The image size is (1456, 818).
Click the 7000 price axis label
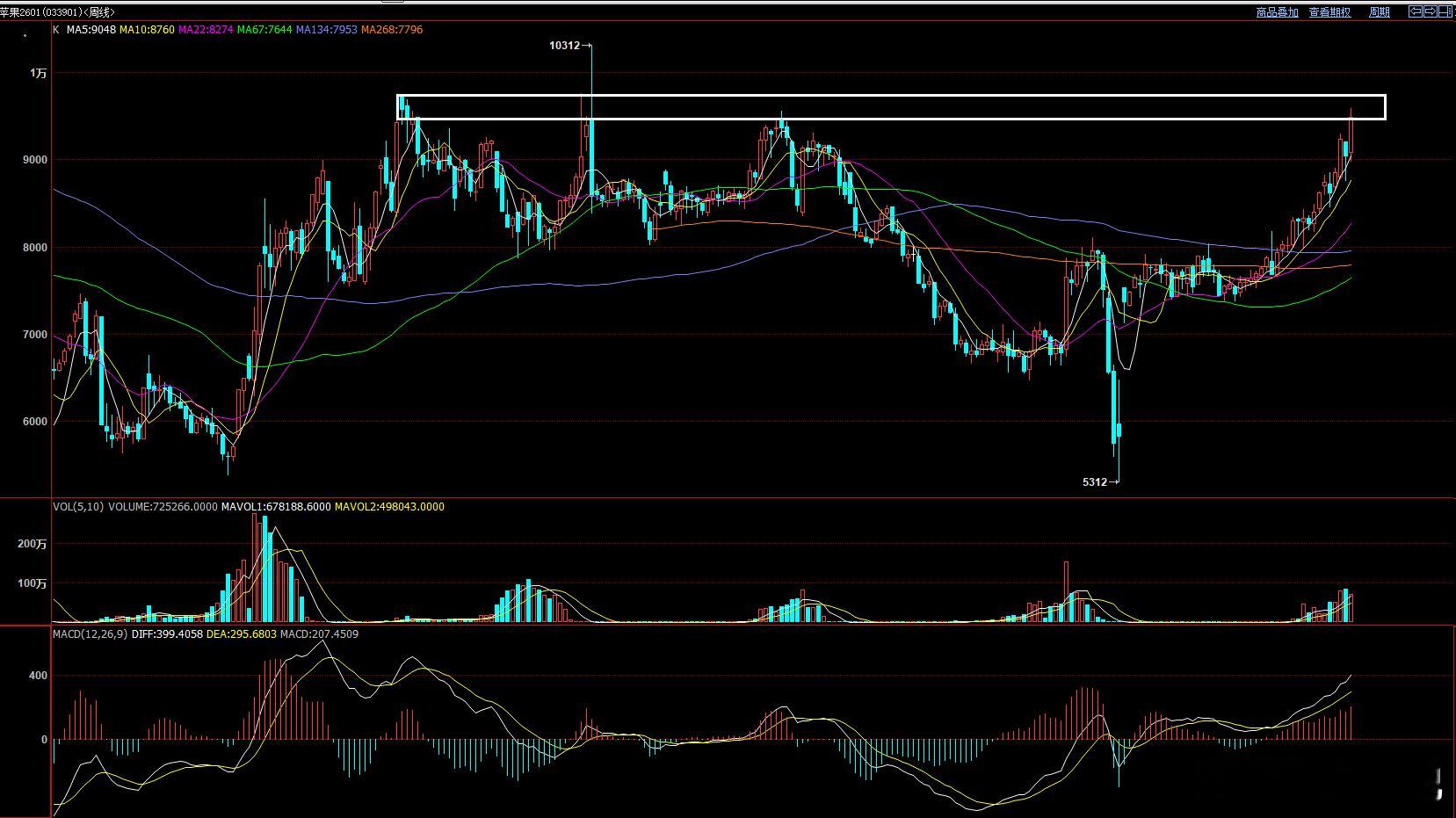click(x=34, y=335)
